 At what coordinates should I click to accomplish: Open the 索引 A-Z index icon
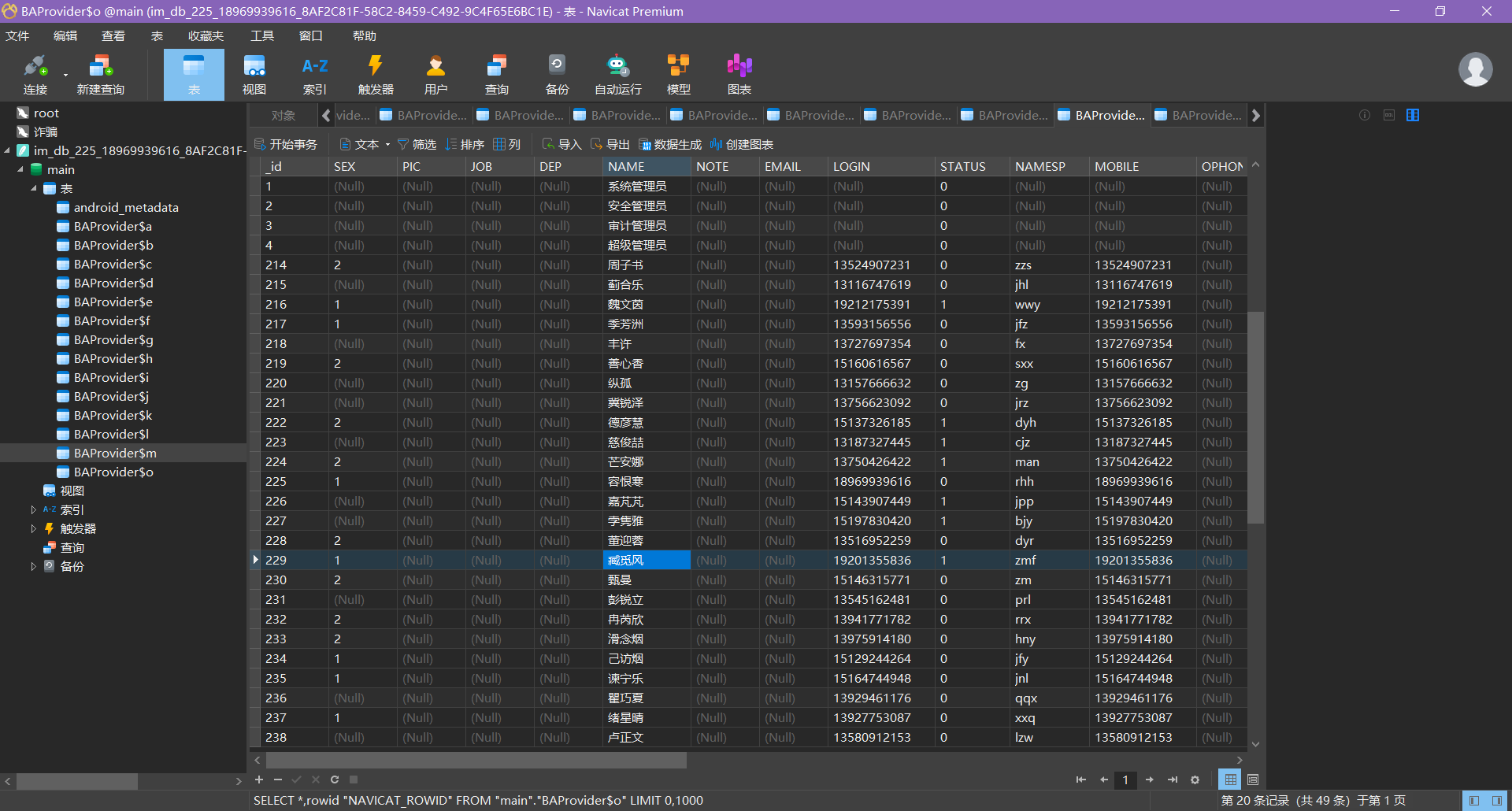[315, 75]
